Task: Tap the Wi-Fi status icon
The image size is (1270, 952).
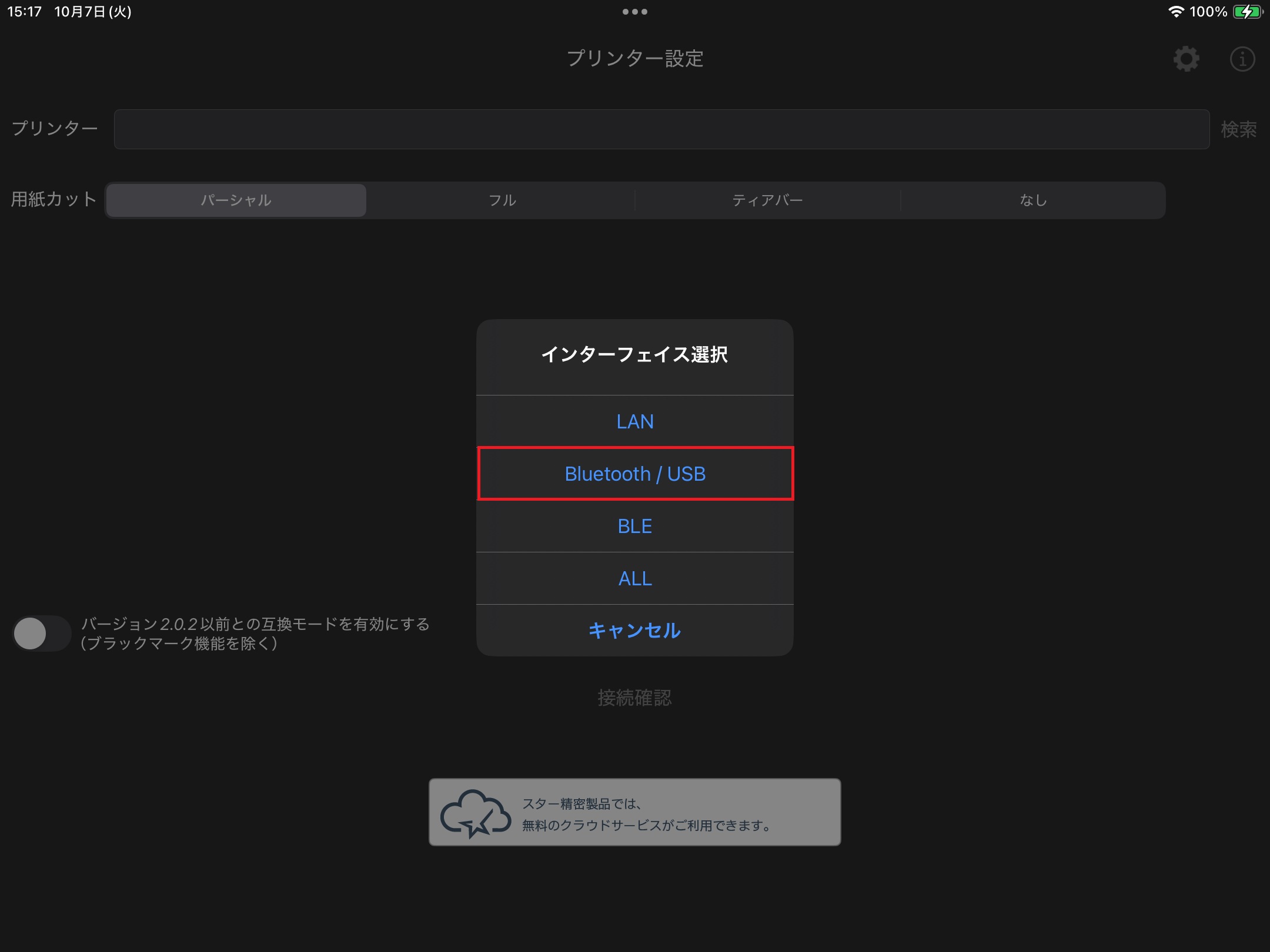Action: pyautogui.click(x=1175, y=12)
